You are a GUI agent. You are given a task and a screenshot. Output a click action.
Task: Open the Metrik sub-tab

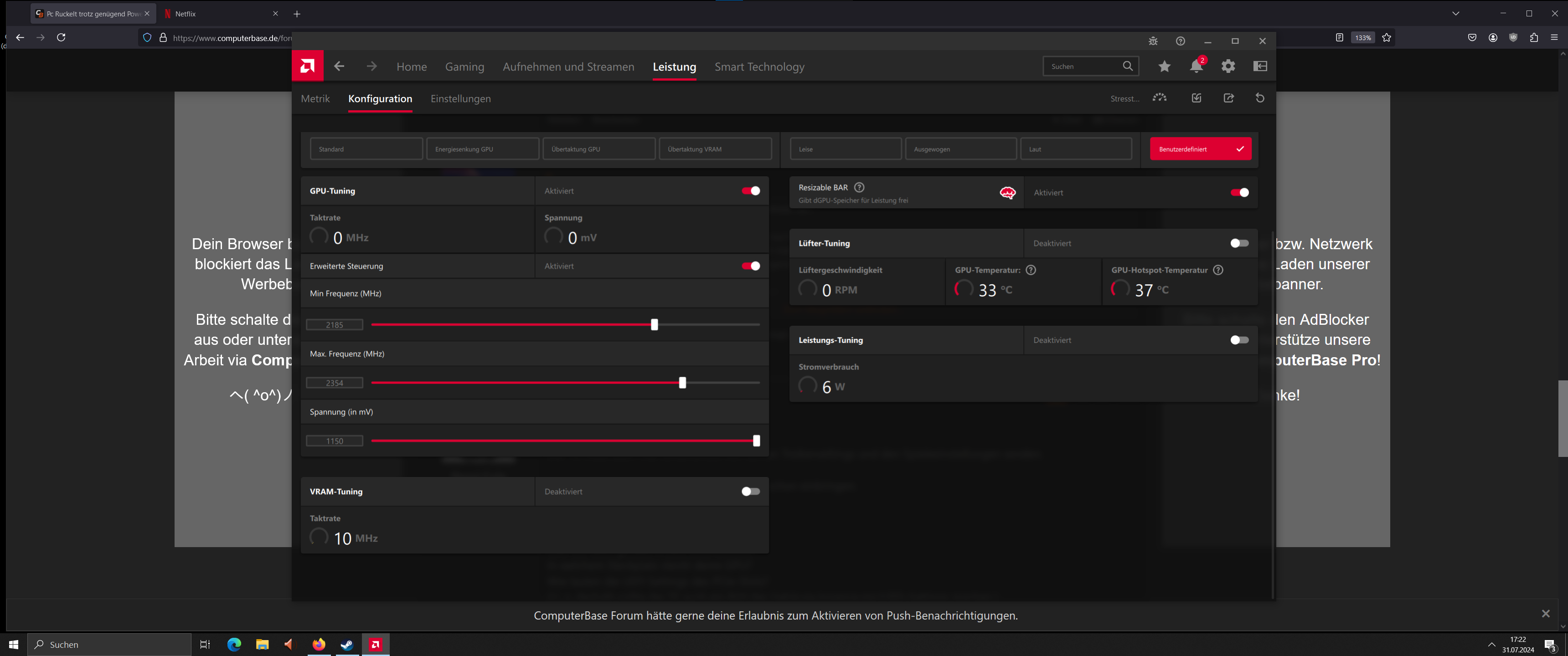pyautogui.click(x=315, y=98)
